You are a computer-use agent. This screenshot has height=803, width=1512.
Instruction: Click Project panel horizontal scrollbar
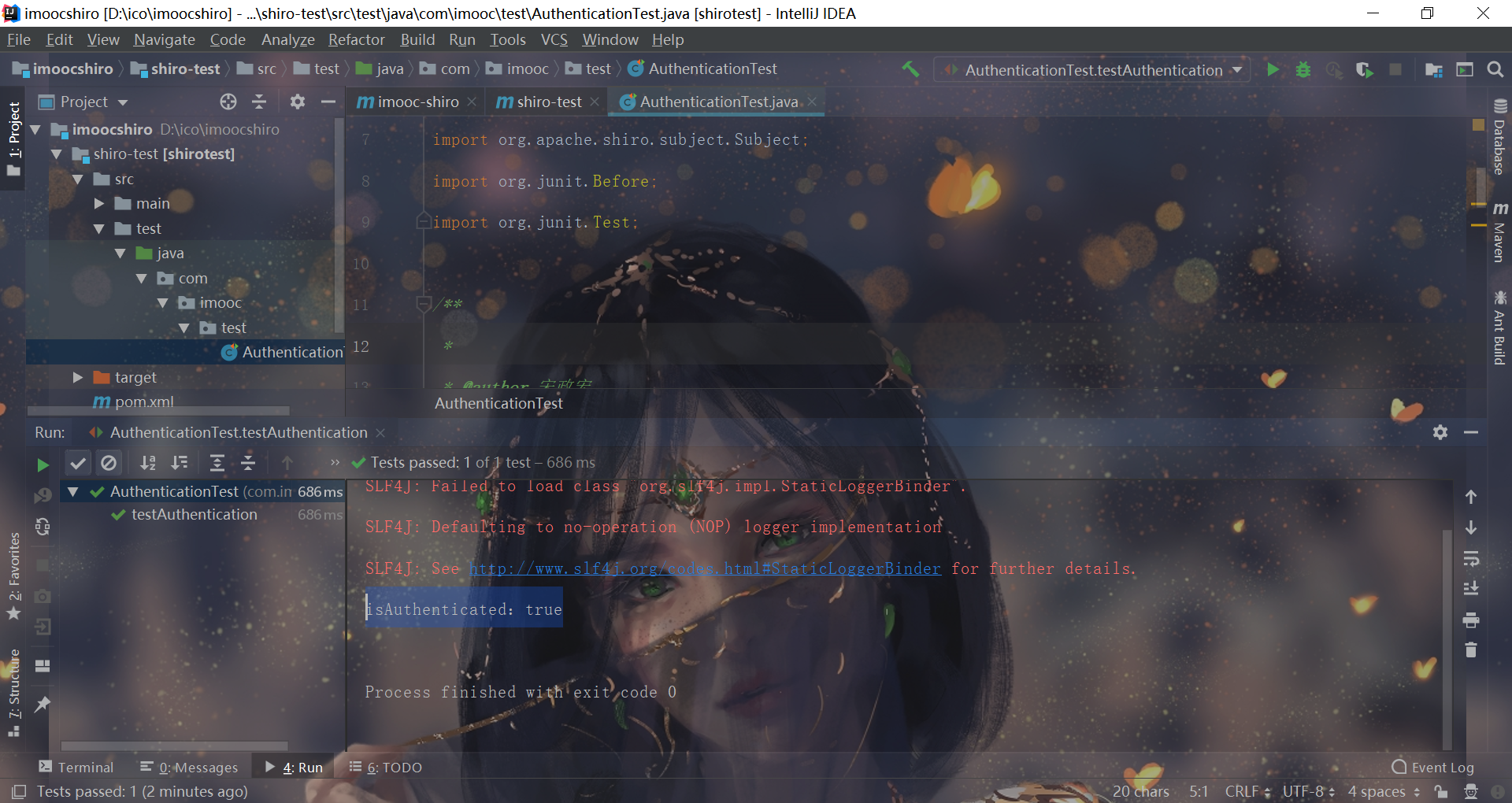158,410
